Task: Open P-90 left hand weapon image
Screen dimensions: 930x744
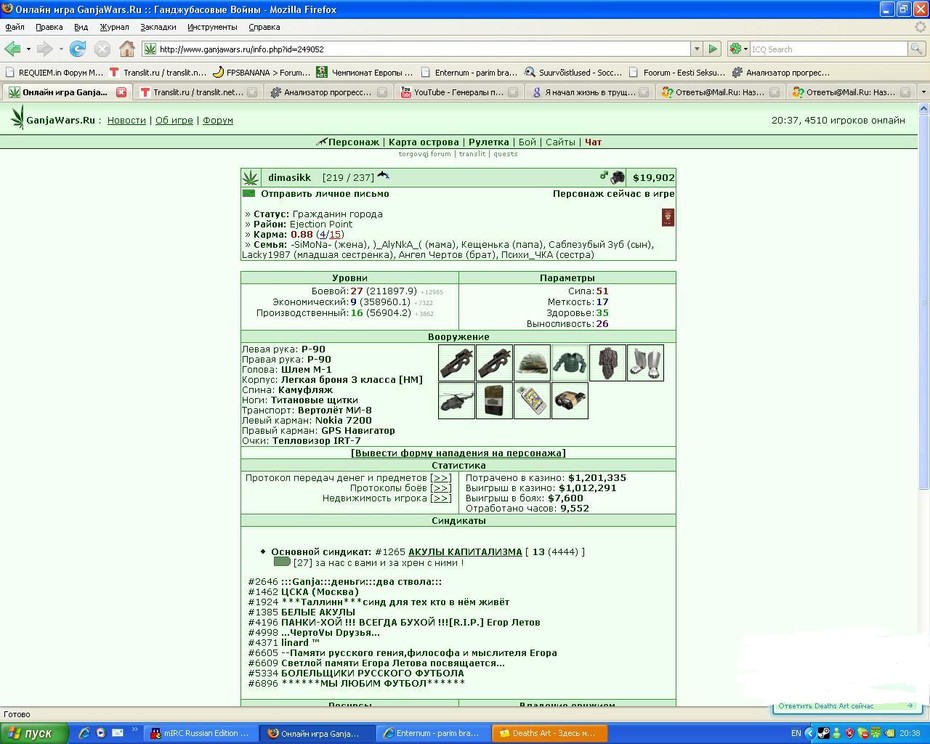Action: pyautogui.click(x=456, y=363)
